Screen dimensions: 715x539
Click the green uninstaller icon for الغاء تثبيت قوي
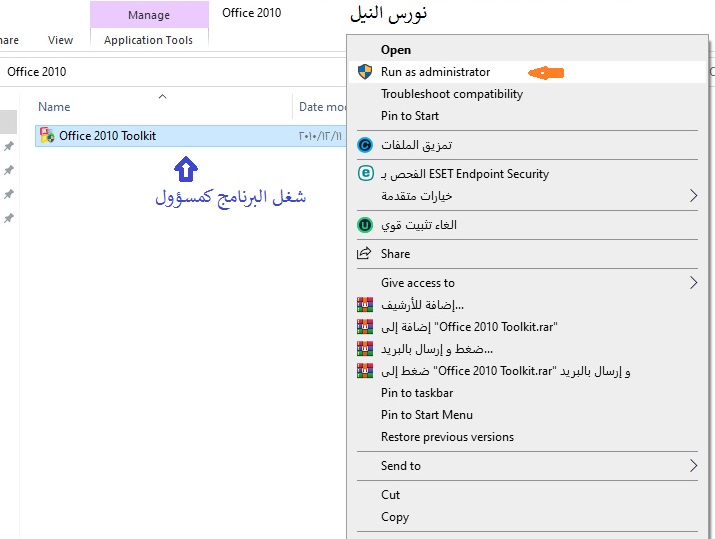[365, 225]
